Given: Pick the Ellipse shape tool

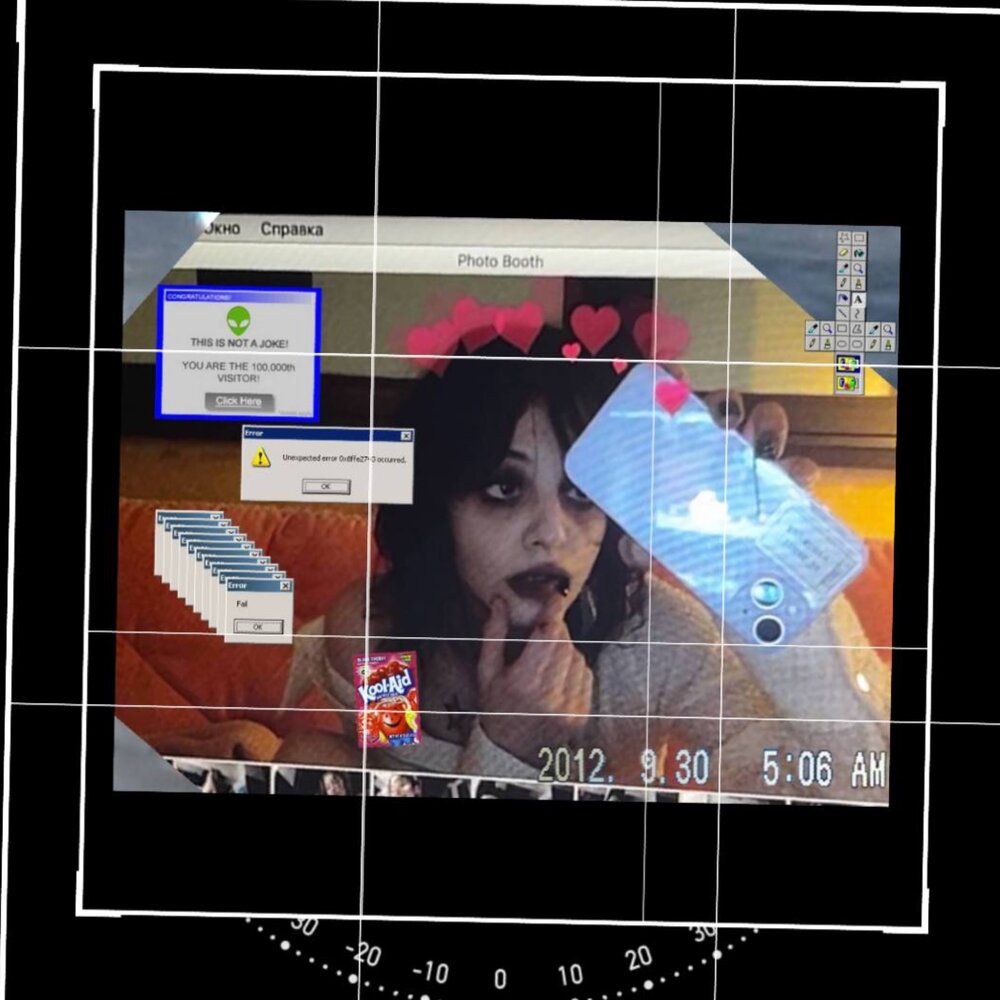Looking at the screenshot, I should tap(842, 344).
